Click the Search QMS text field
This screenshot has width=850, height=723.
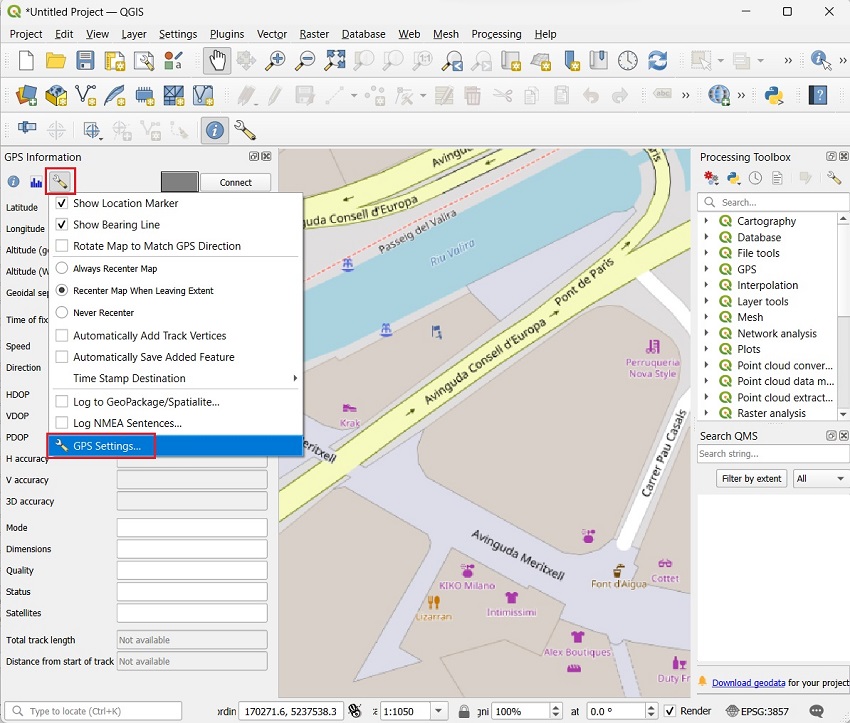pyautogui.click(x=772, y=454)
